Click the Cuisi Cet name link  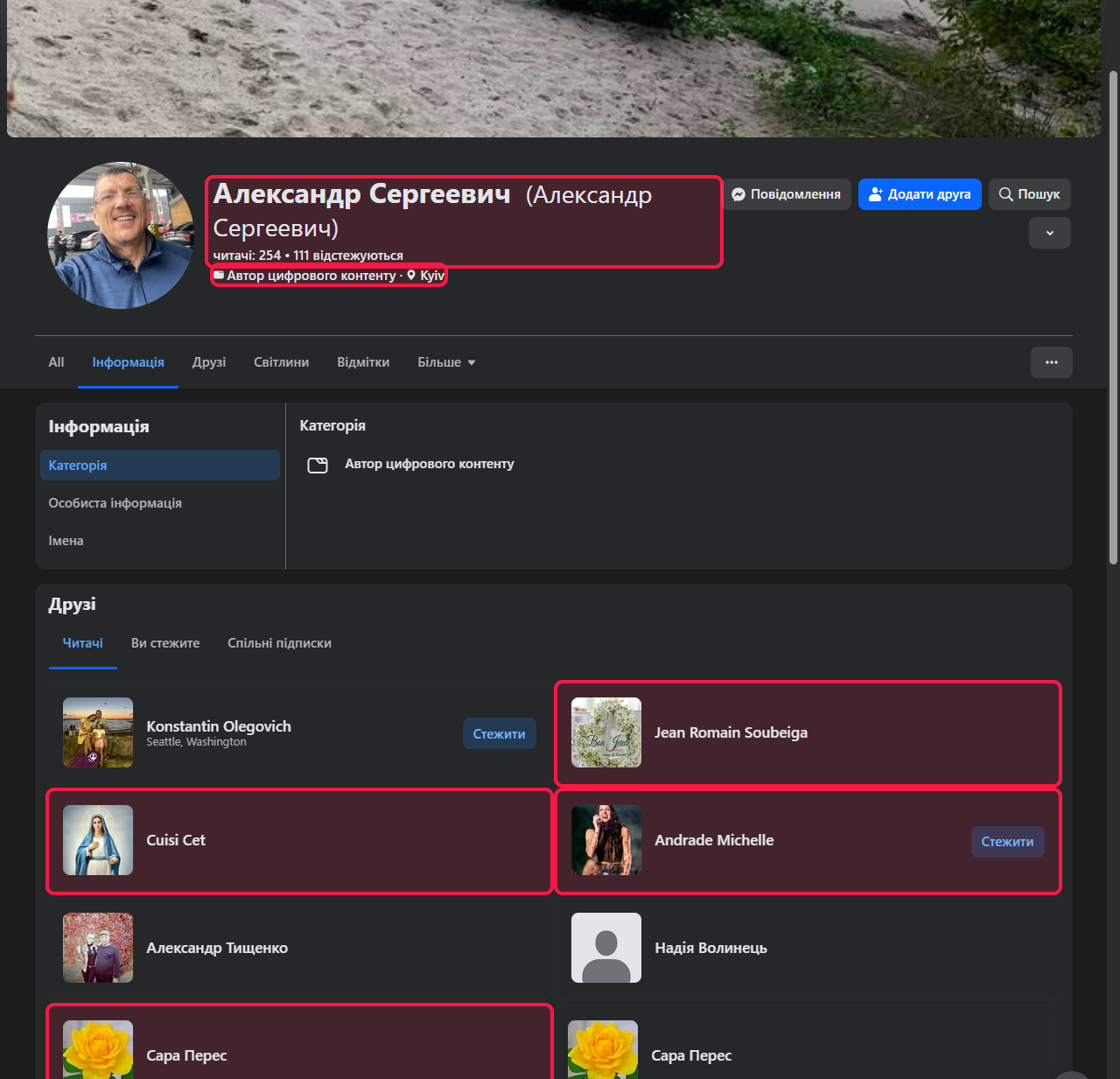pos(176,840)
